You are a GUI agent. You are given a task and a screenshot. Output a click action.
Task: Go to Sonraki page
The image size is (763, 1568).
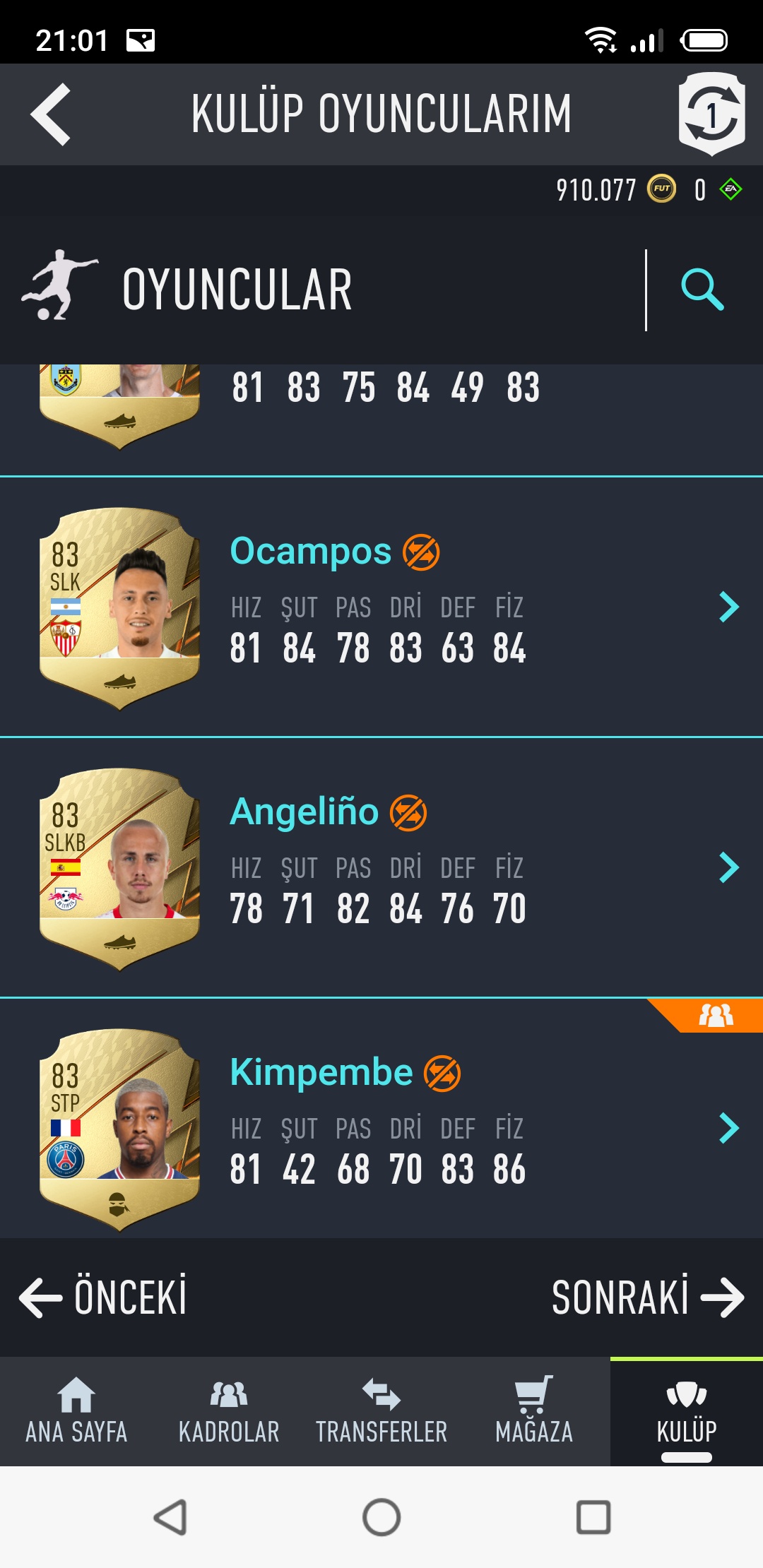(x=647, y=1297)
